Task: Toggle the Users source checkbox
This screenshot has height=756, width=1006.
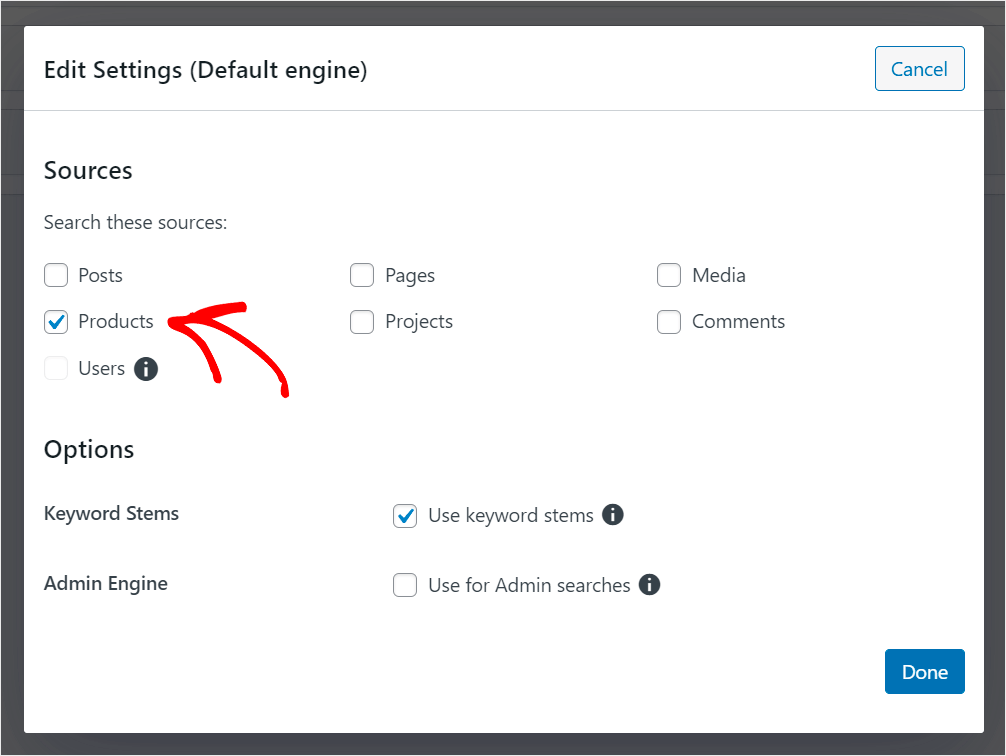Action: [x=56, y=368]
